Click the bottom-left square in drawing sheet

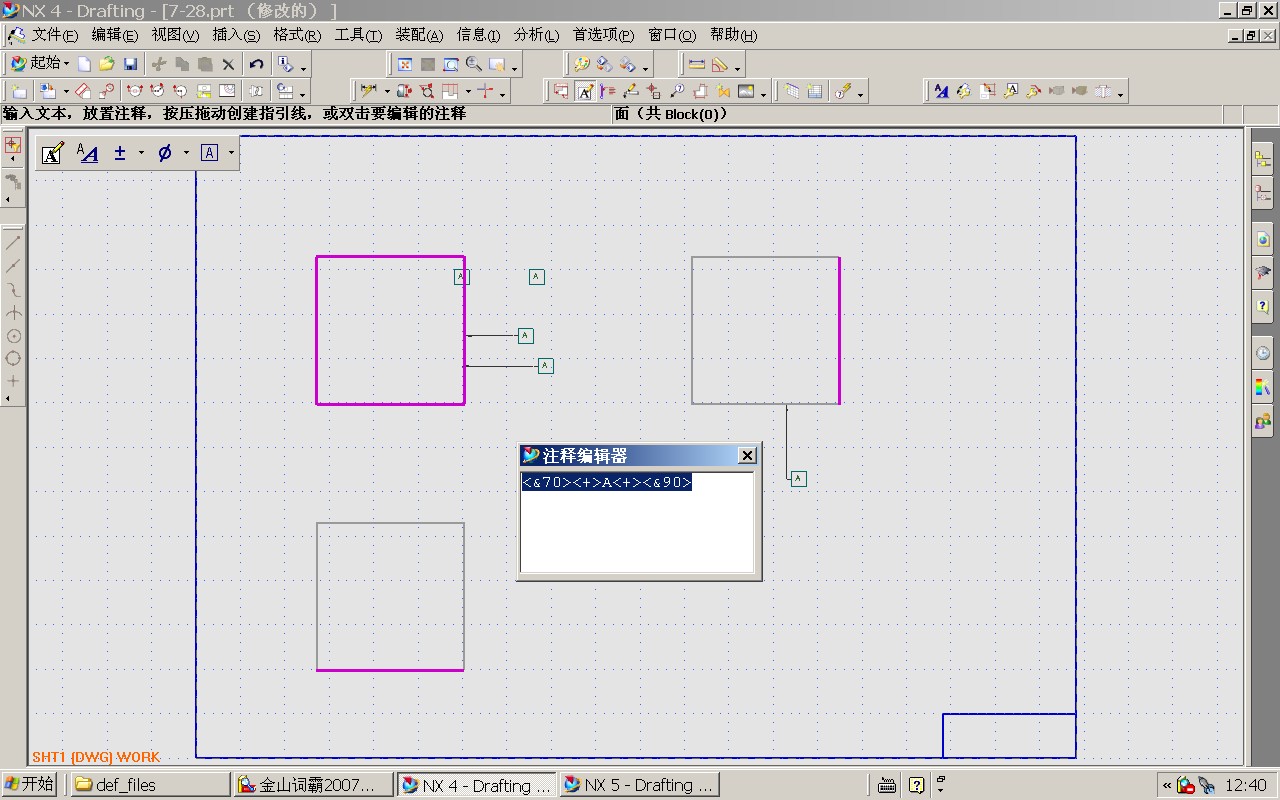pyautogui.click(x=390, y=596)
